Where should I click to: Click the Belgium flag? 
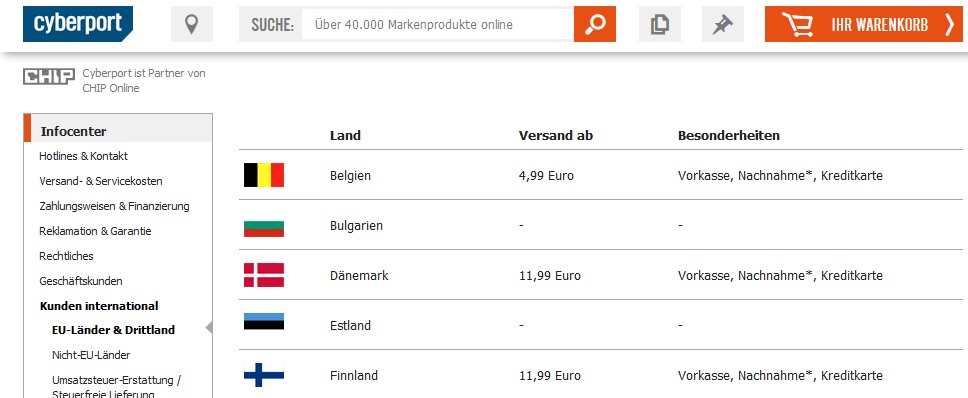(264, 175)
